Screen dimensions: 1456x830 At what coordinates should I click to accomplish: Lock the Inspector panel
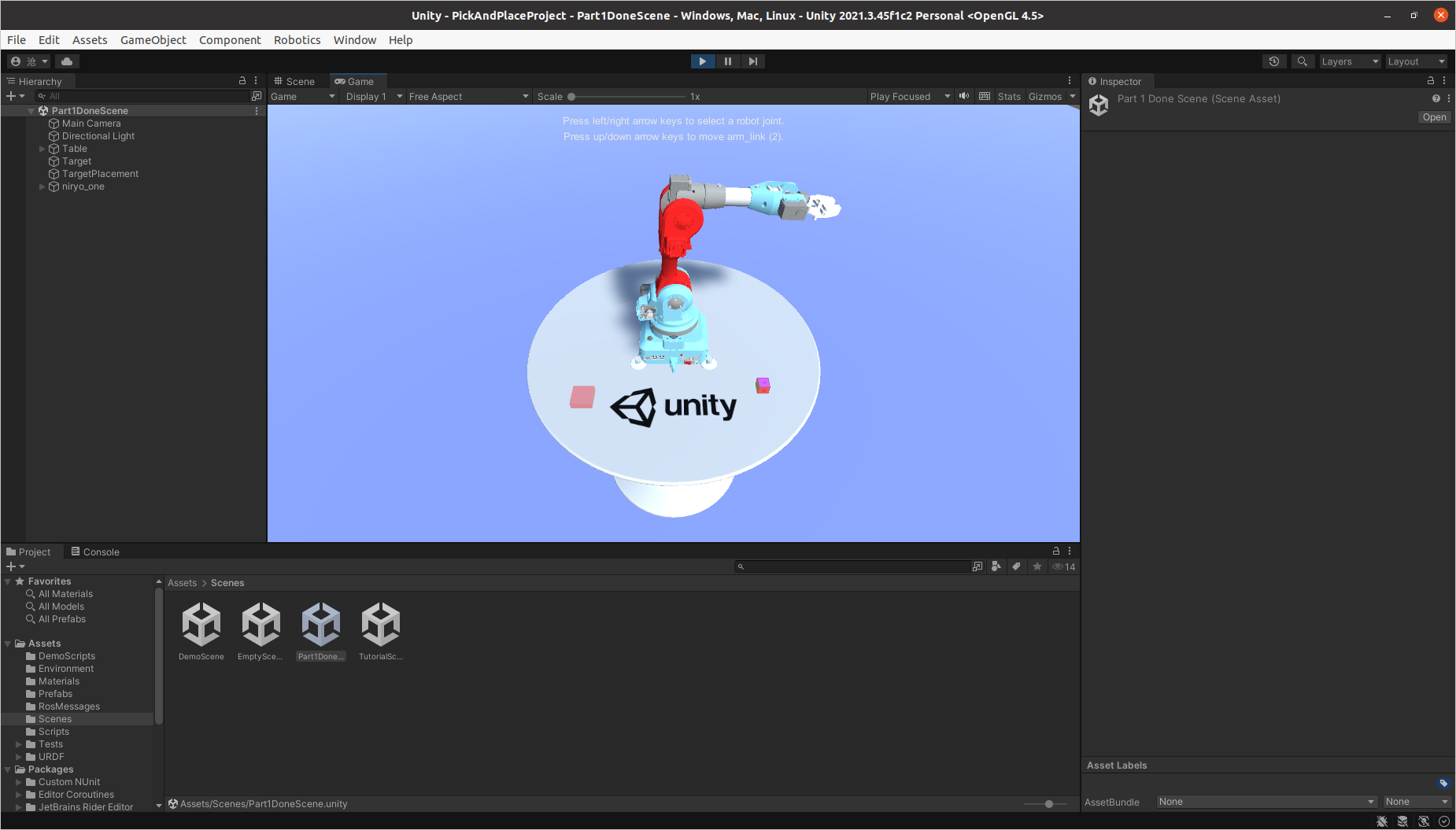pos(1431,80)
